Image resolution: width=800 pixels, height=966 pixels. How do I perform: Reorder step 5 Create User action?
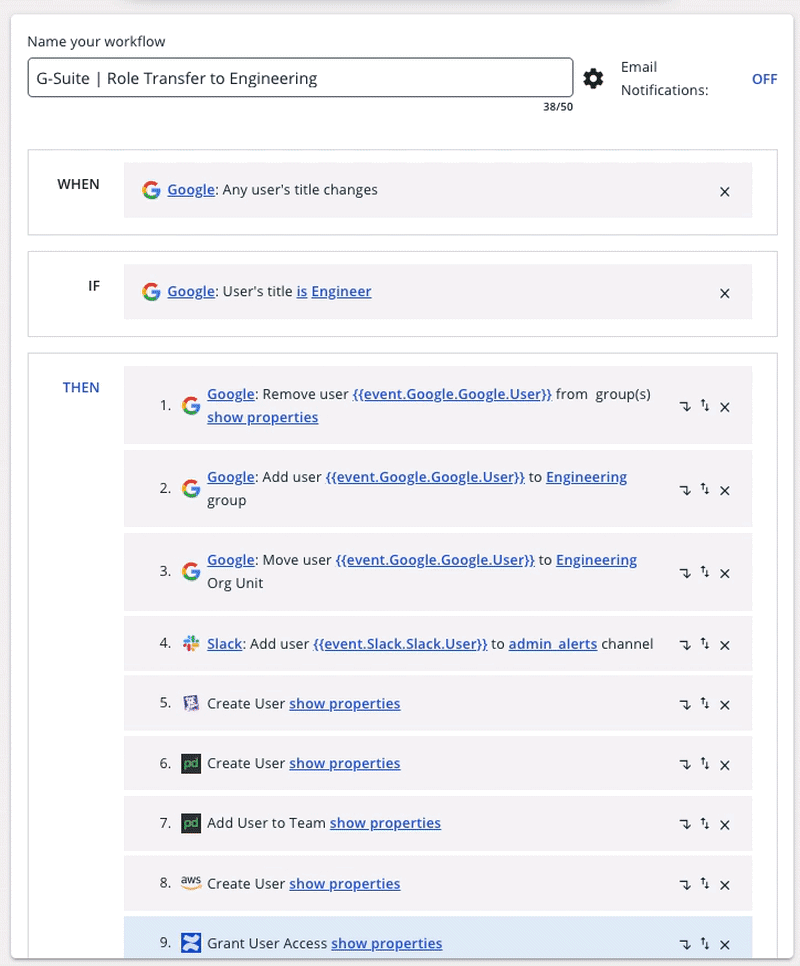pos(705,704)
